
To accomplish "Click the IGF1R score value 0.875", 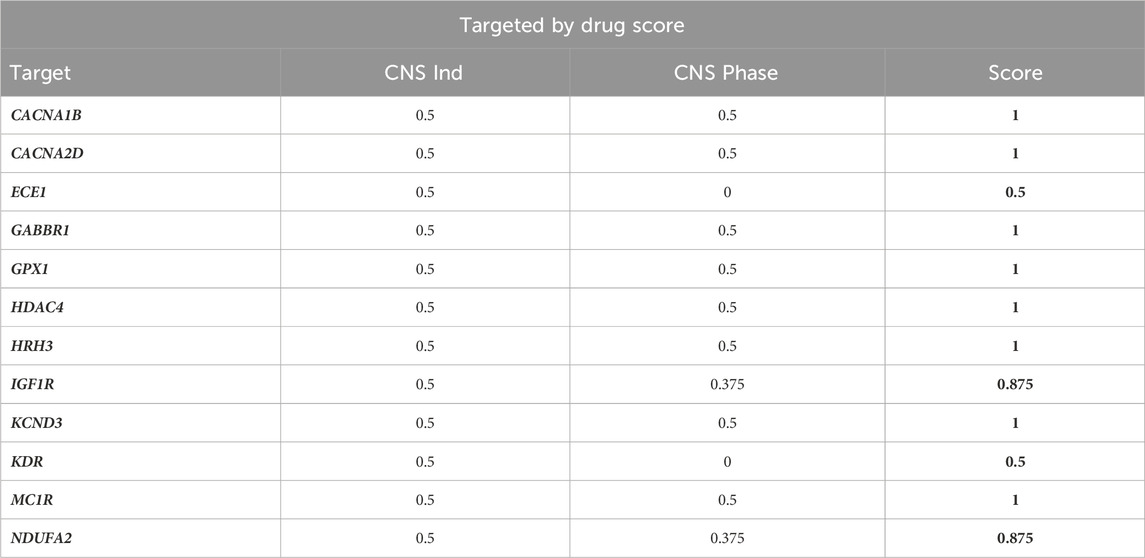I will pos(1014,385).
